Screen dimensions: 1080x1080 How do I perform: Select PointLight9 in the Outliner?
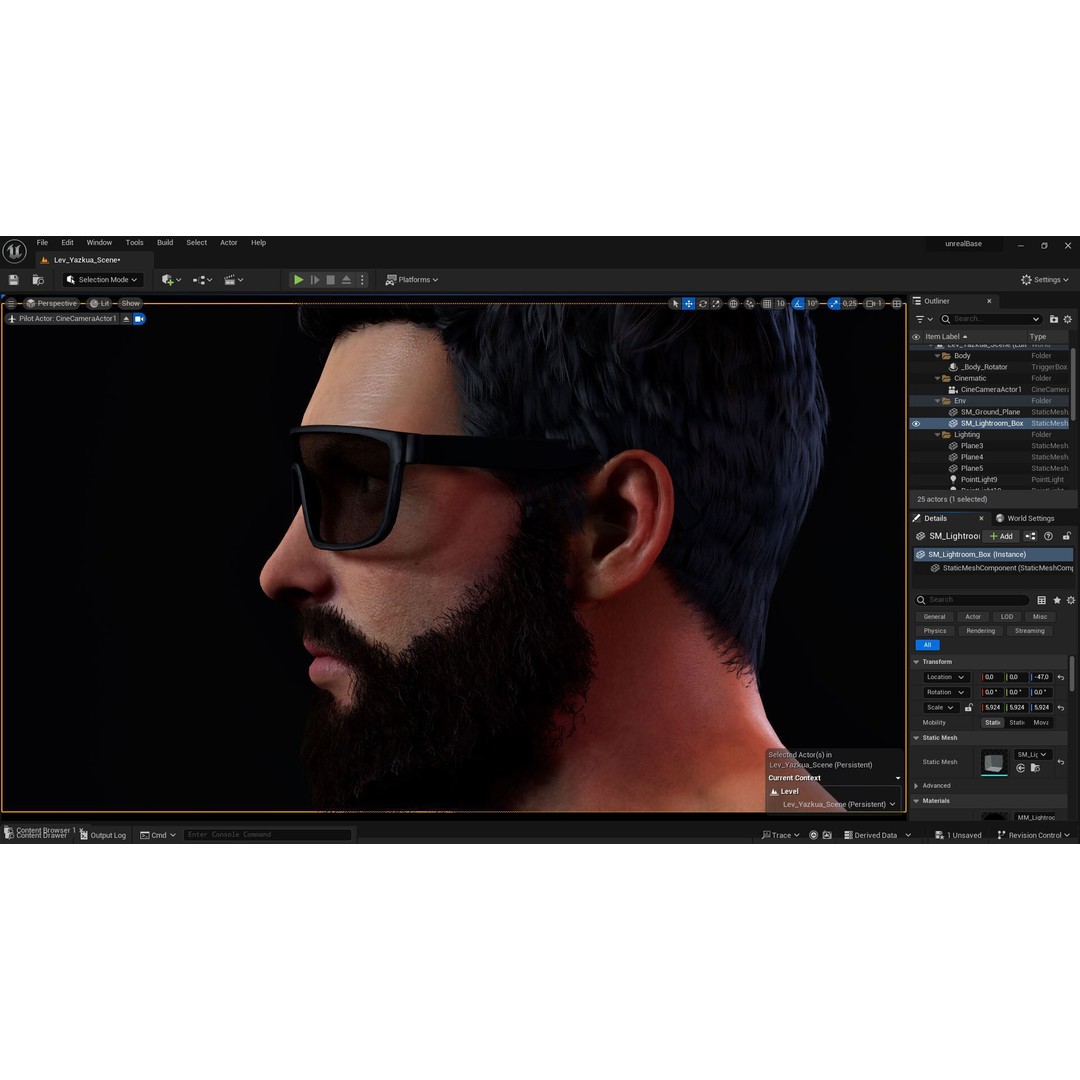tap(978, 480)
